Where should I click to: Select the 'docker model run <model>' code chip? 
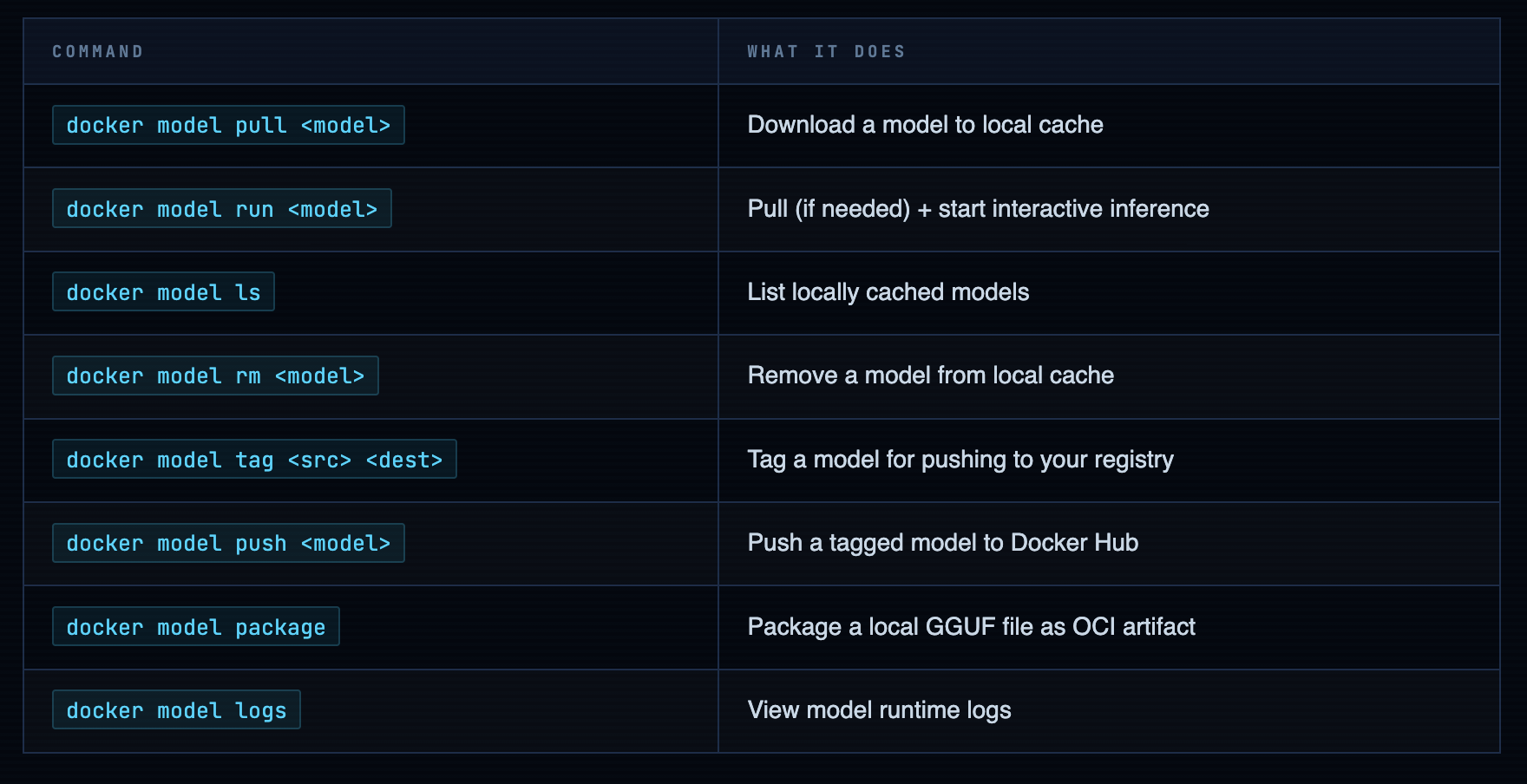coord(221,209)
